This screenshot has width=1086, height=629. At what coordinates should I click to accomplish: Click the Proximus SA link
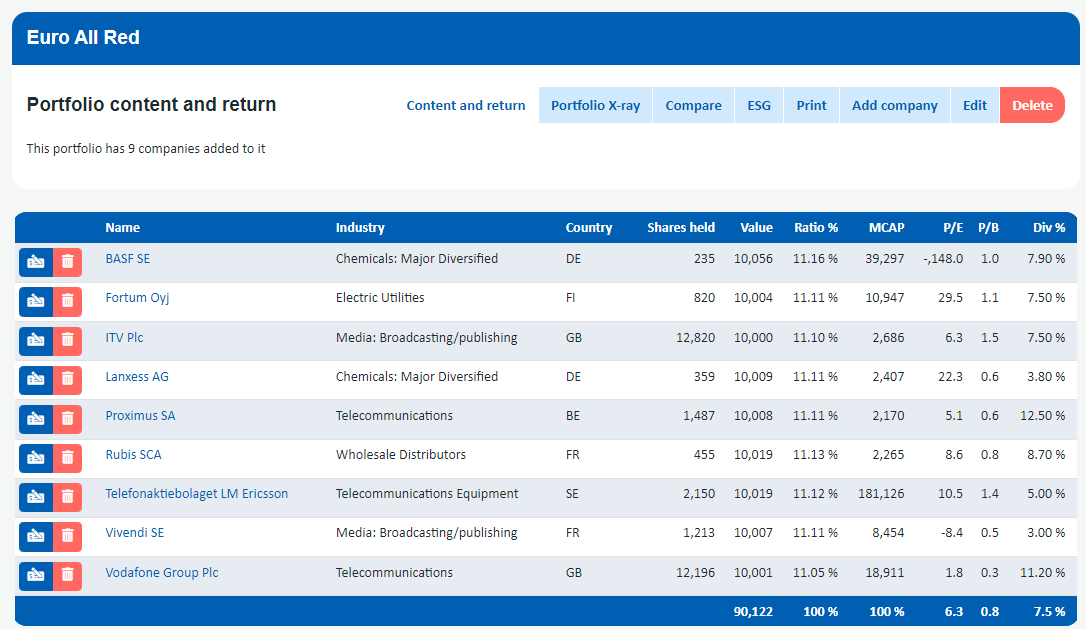pyautogui.click(x=140, y=416)
